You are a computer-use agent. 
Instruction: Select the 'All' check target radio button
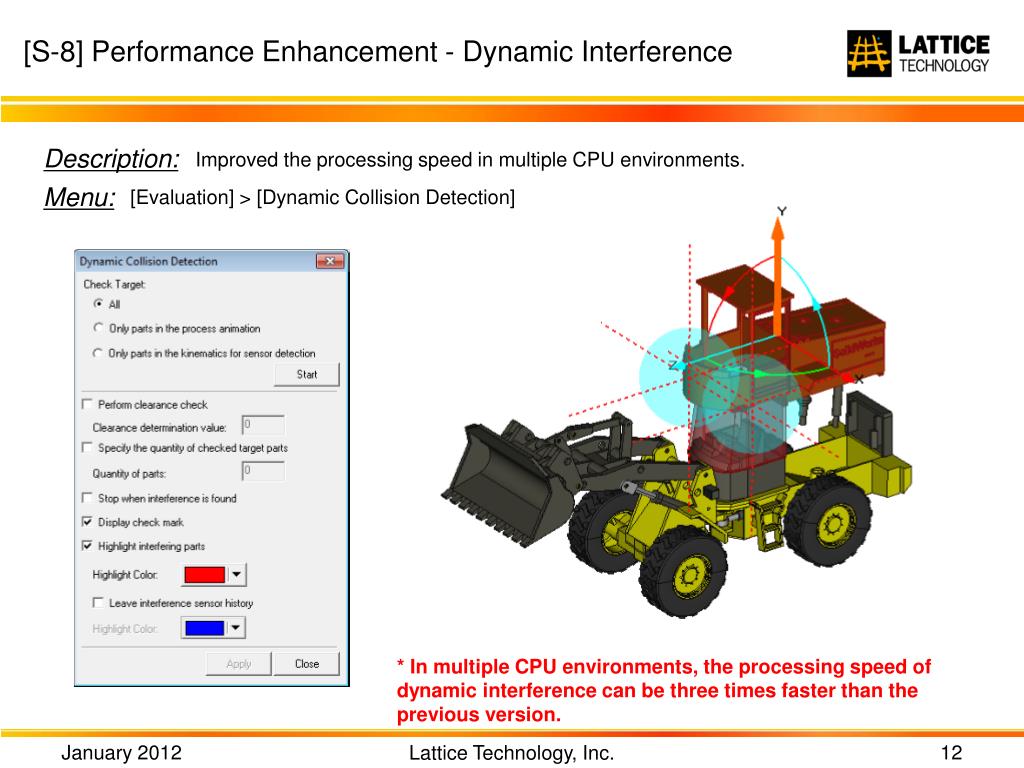[99, 304]
